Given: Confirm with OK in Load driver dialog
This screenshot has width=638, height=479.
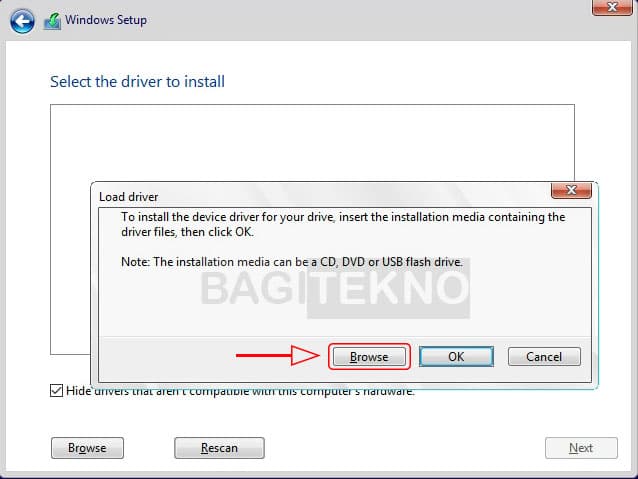Looking at the screenshot, I should point(456,357).
